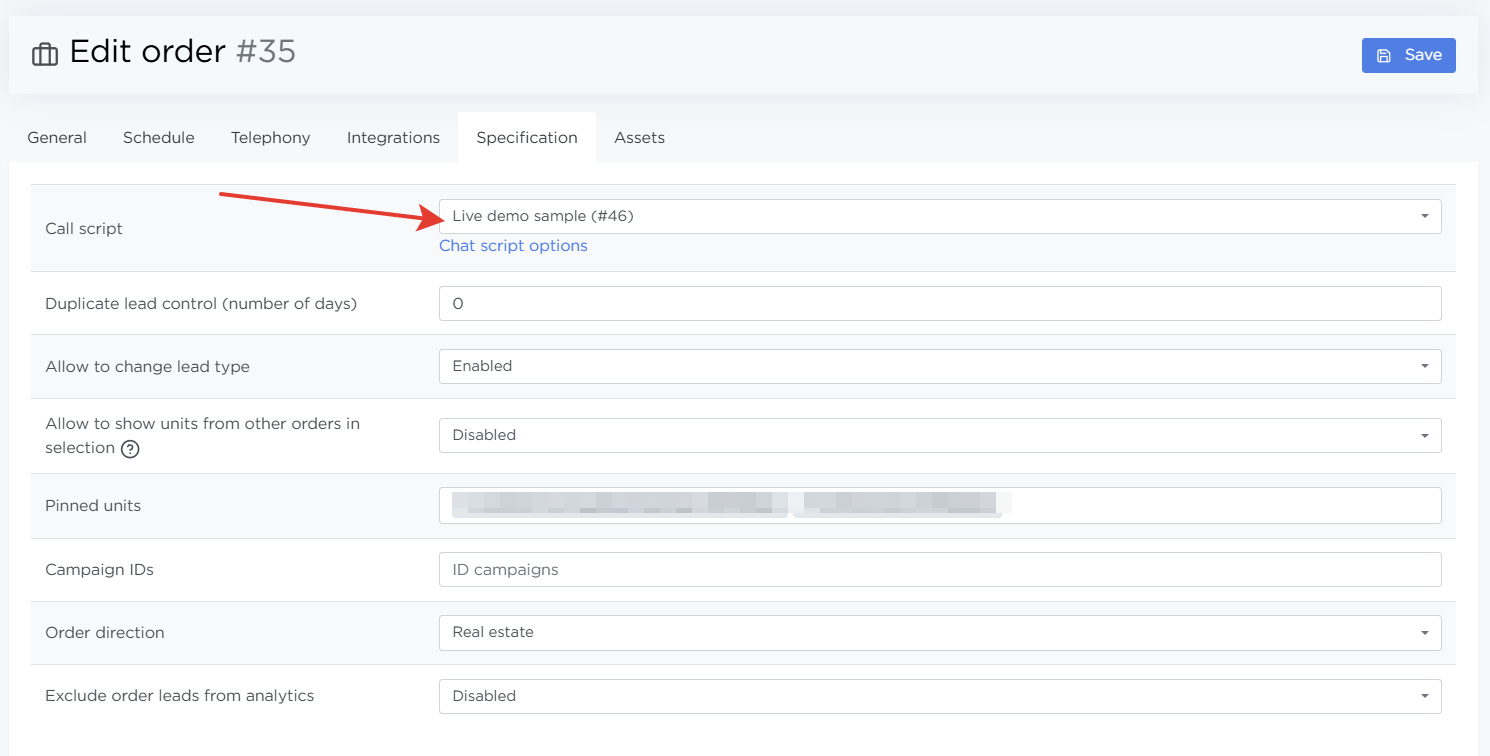Open the Integrations tab

(x=393, y=138)
